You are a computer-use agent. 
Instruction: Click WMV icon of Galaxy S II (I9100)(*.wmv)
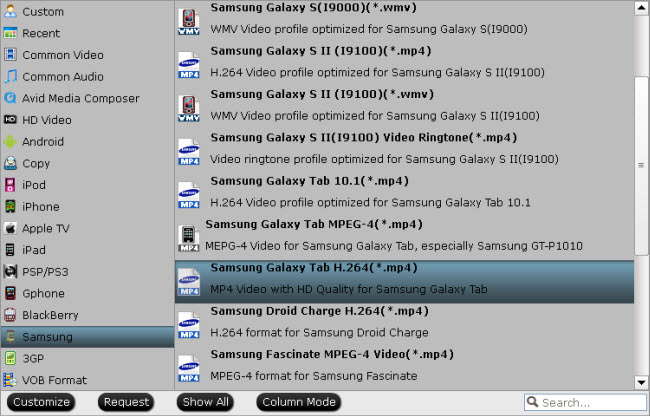(189, 108)
